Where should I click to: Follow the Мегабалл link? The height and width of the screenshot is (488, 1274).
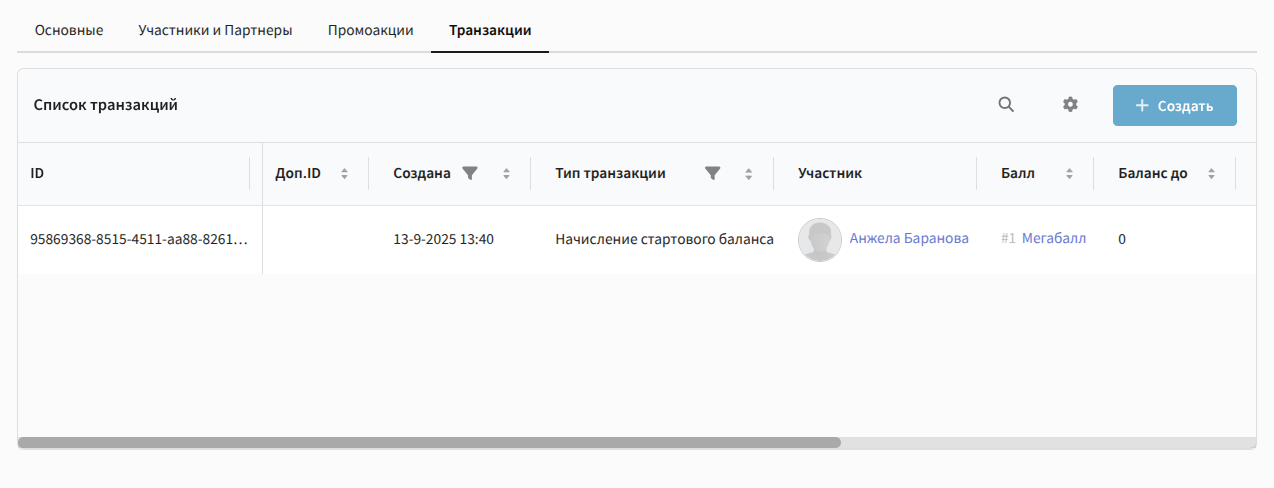click(1053, 239)
